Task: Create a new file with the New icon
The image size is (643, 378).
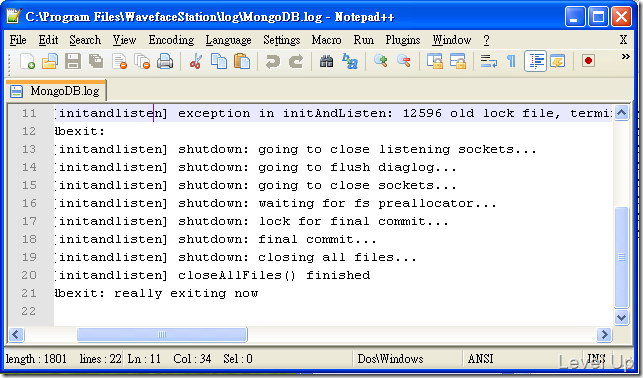Action: [27, 61]
